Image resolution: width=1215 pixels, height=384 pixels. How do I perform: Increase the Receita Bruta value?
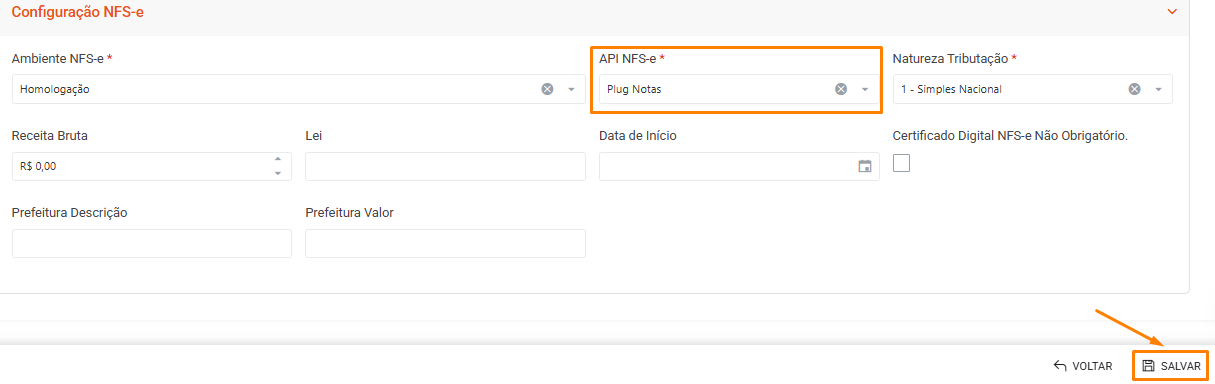277,160
